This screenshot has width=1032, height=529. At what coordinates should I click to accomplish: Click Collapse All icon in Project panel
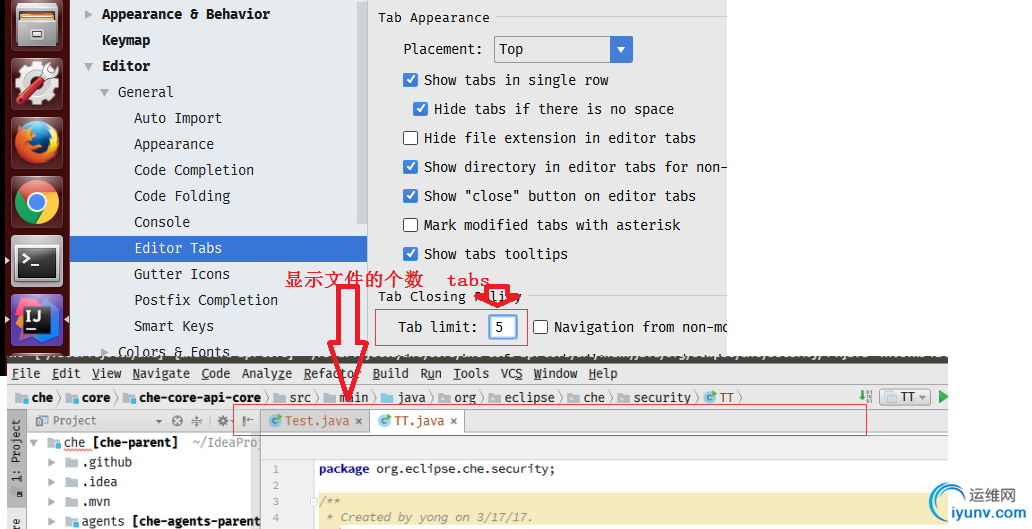click(196, 420)
